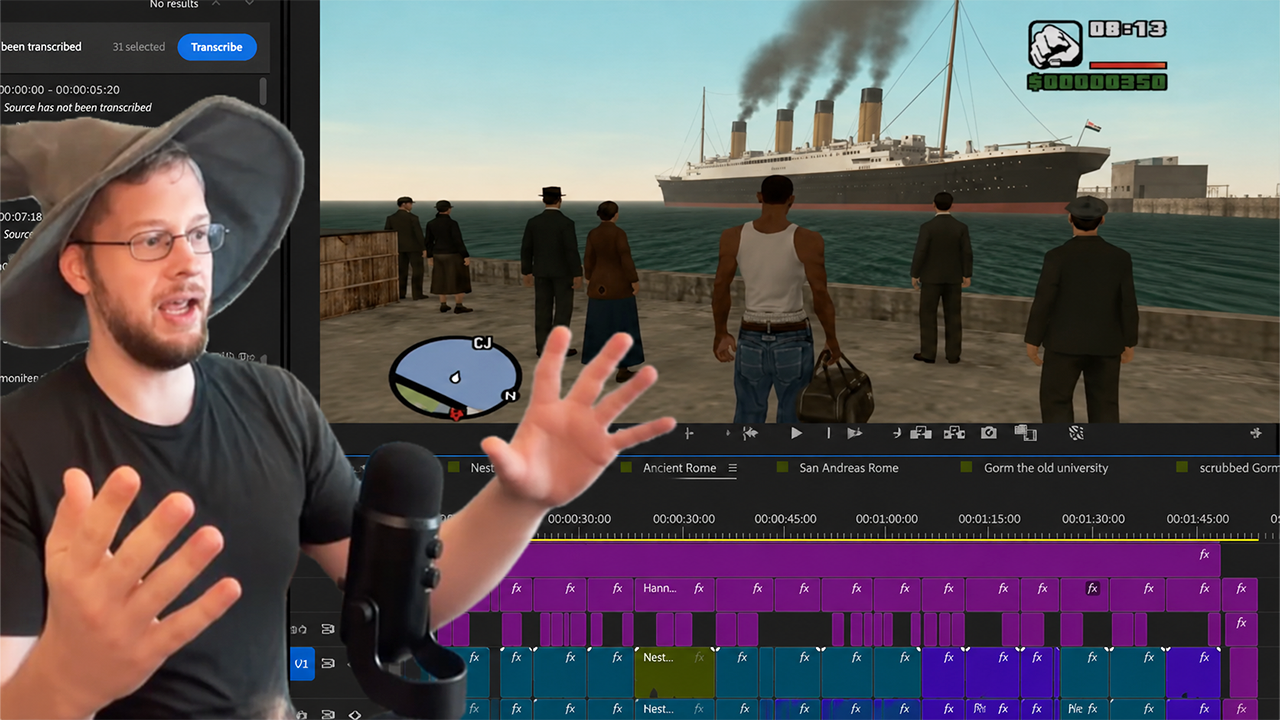Click the blue Transcribe button

[217, 47]
